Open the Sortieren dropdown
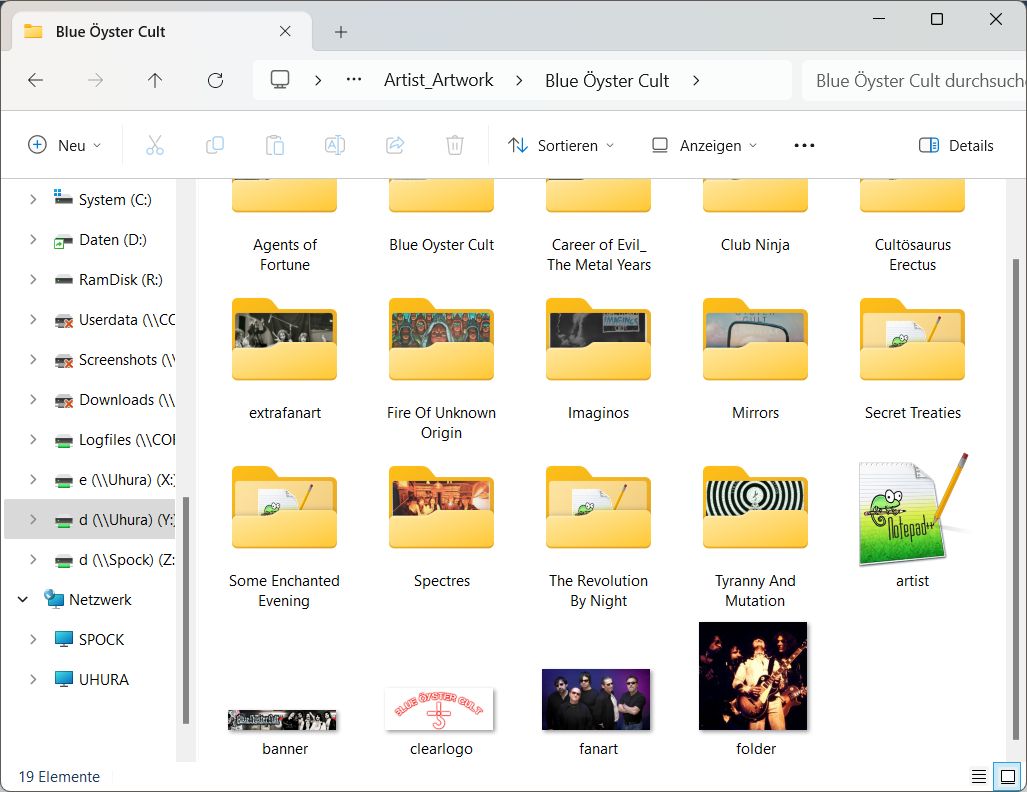 coord(561,145)
